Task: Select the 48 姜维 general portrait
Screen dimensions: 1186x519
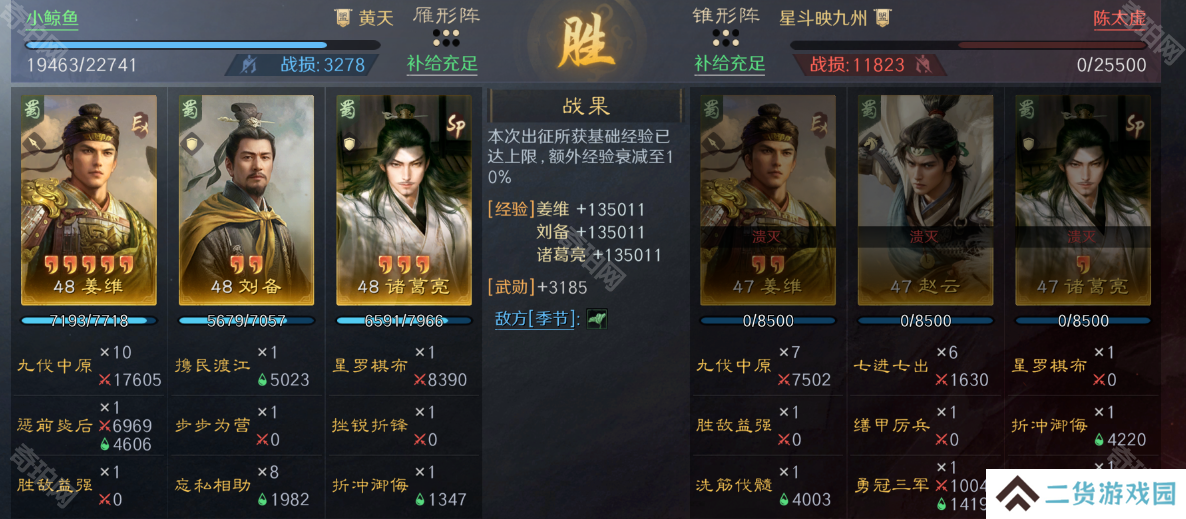Action: tap(89, 200)
